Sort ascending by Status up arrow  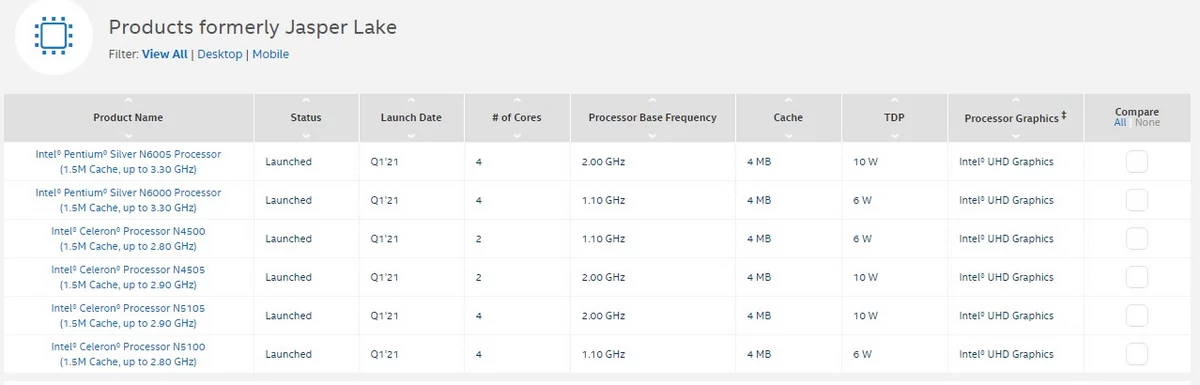[x=306, y=100]
